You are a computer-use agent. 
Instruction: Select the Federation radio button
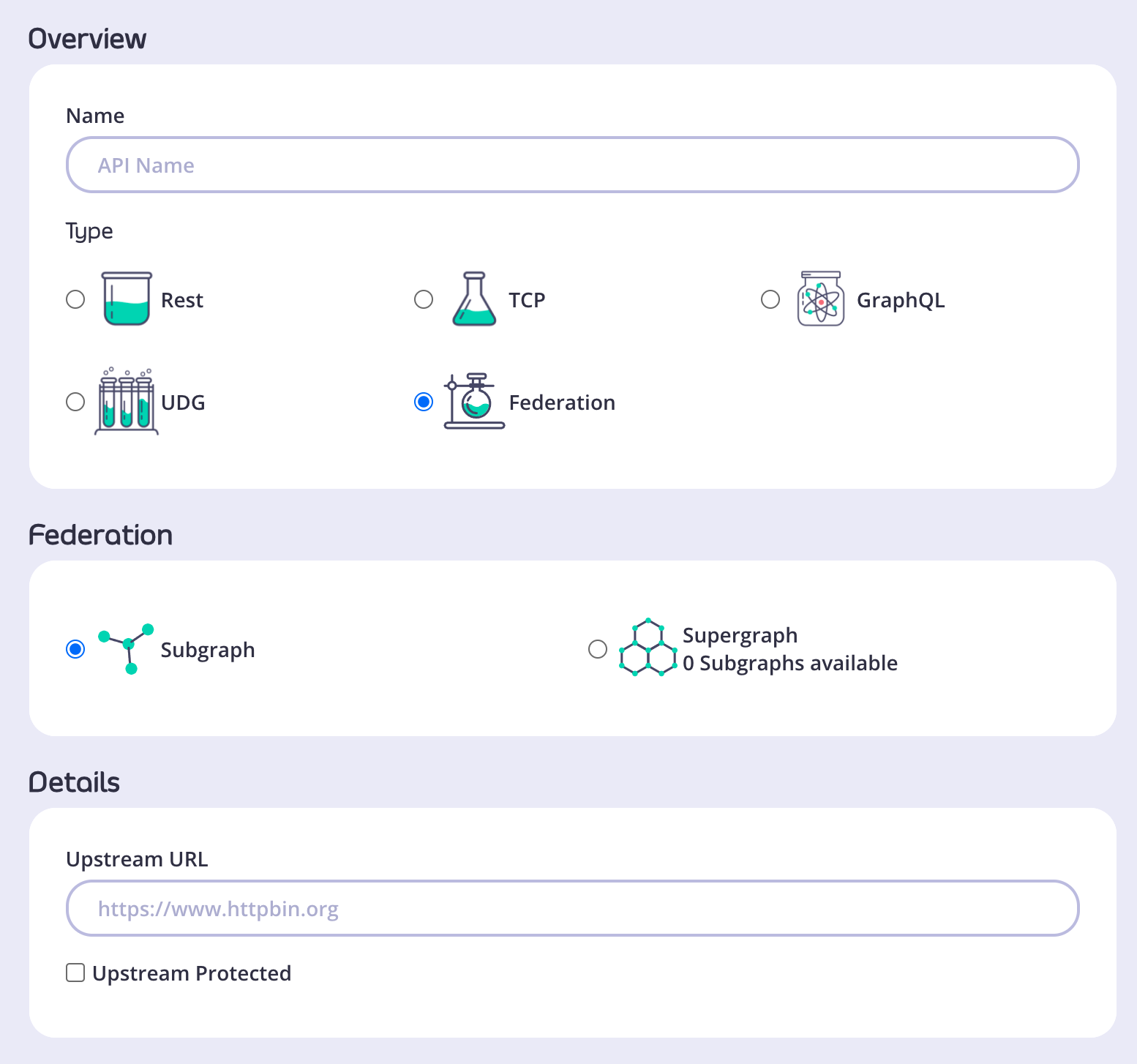click(424, 402)
